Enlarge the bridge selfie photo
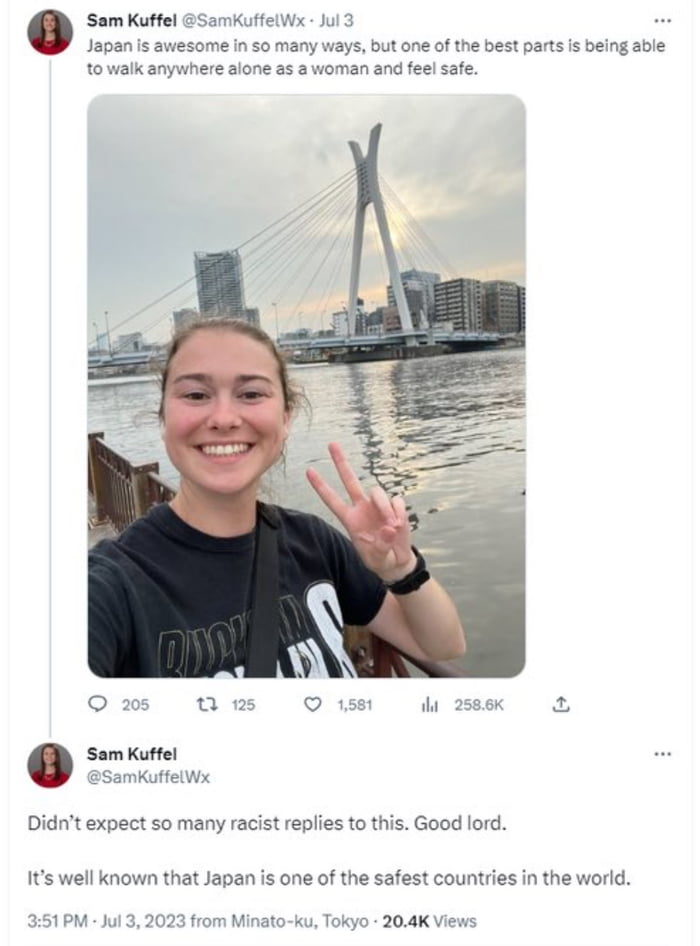The width and height of the screenshot is (700, 946). [306, 385]
